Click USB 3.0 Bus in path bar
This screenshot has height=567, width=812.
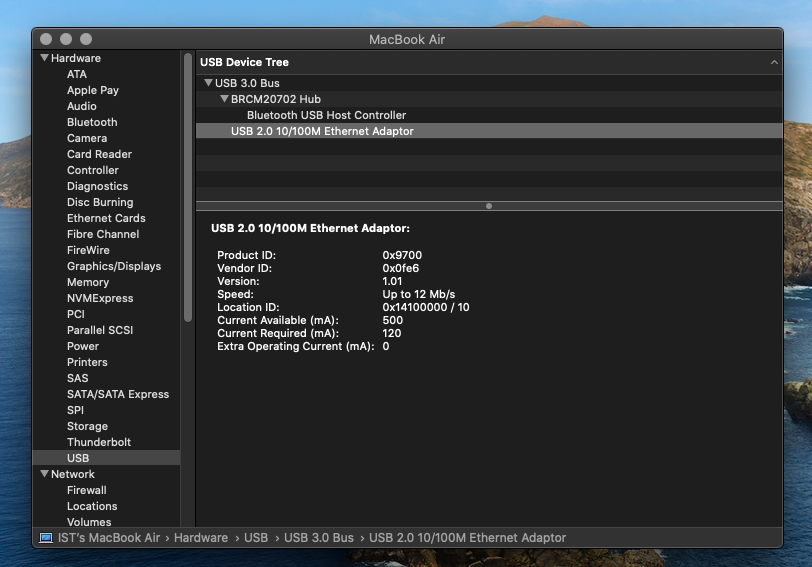(x=318, y=538)
